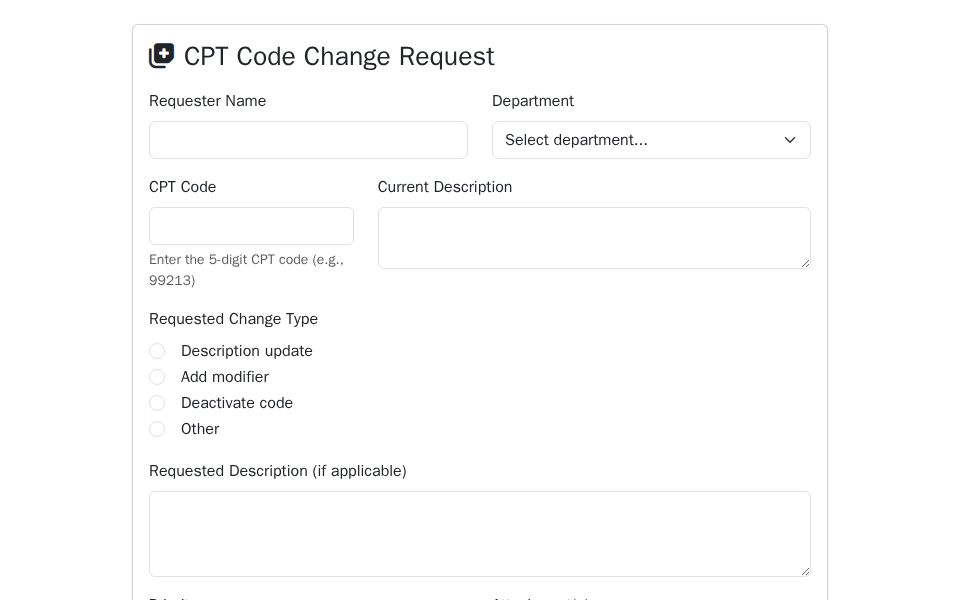
Task: Choose the "Add modifier" option
Action: coord(157,377)
